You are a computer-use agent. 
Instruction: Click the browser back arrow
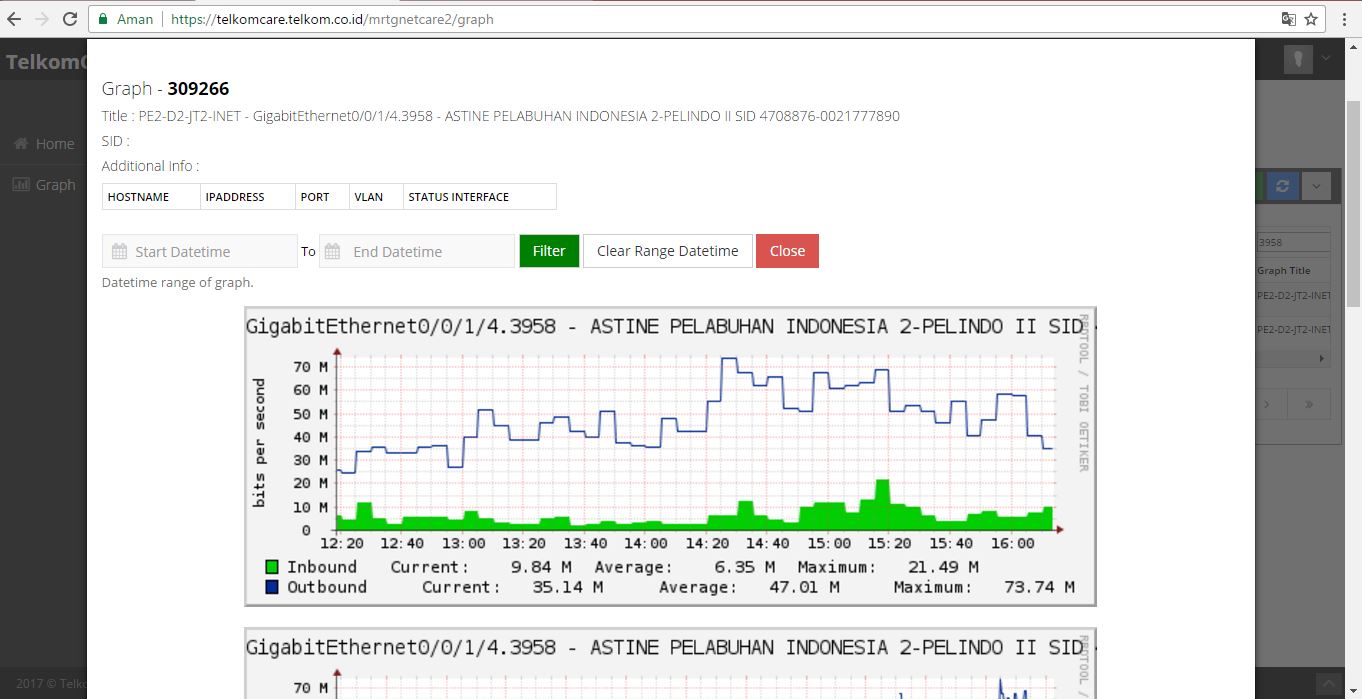pos(15,19)
